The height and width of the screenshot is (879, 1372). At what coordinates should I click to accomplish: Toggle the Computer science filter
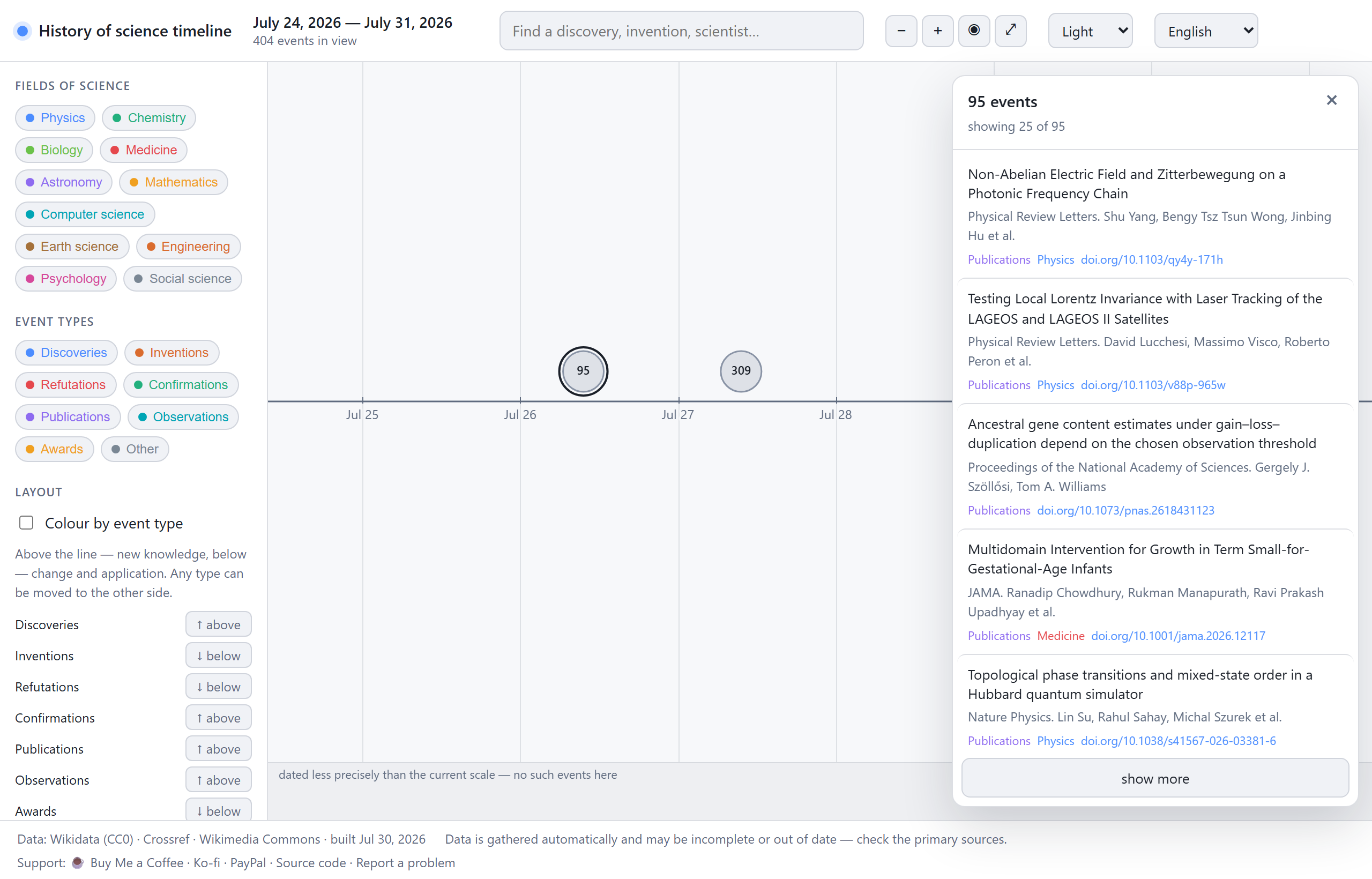[85, 214]
